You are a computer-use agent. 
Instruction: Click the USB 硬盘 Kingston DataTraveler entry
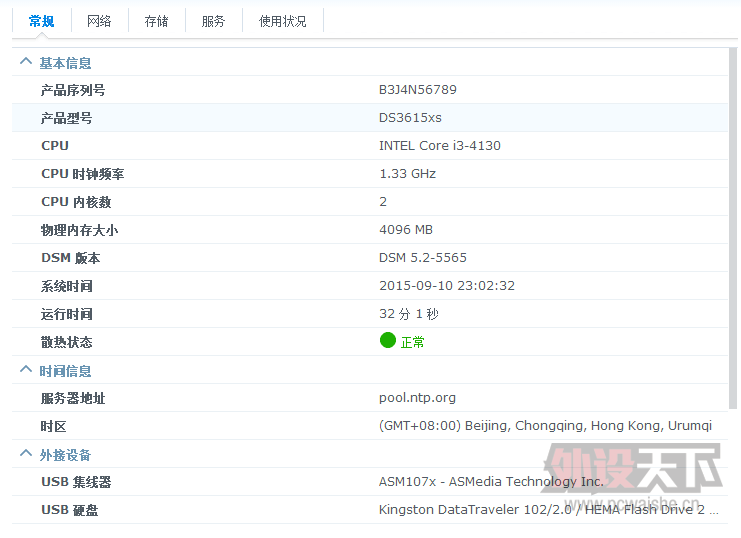(548, 510)
